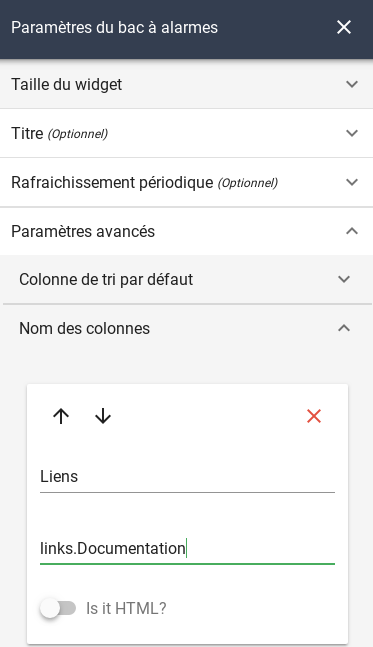Click the chevron next to Taille du widget
This screenshot has width=373, height=647.
[352, 84]
